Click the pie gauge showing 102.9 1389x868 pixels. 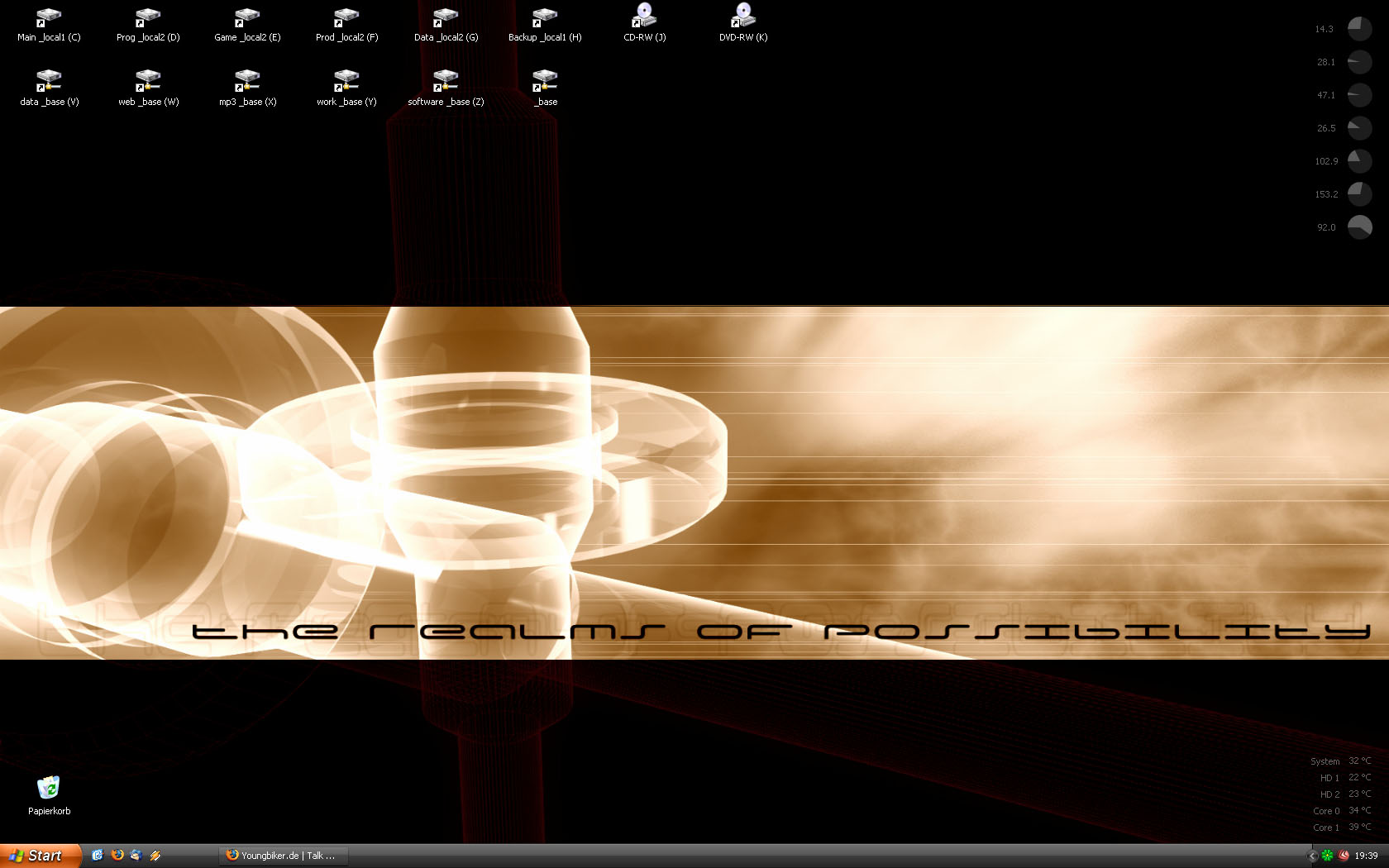coord(1359,161)
